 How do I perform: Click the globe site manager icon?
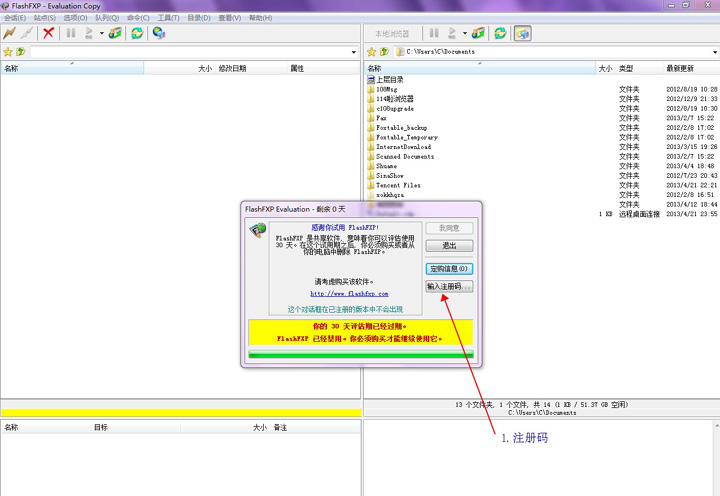point(159,33)
